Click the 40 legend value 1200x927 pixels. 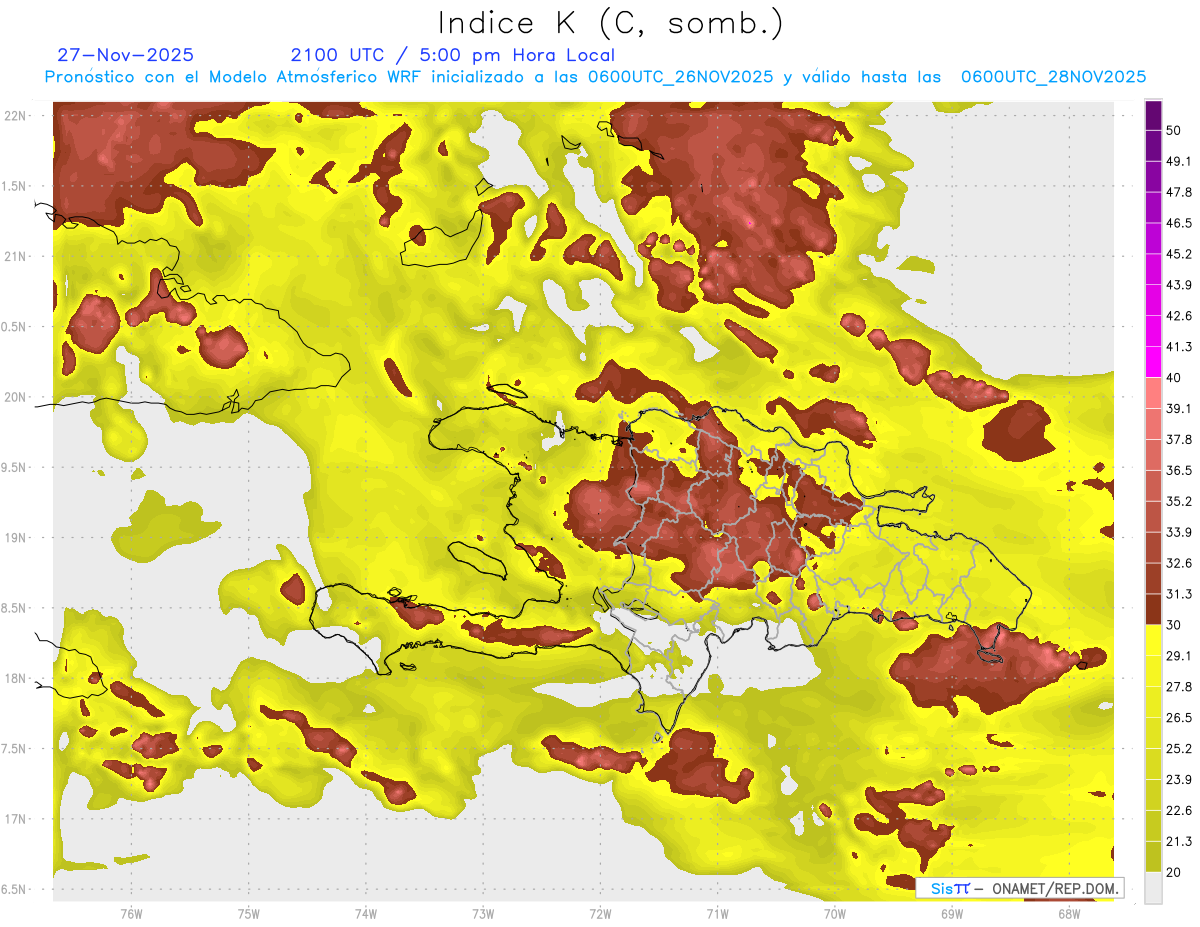pyautogui.click(x=1175, y=378)
